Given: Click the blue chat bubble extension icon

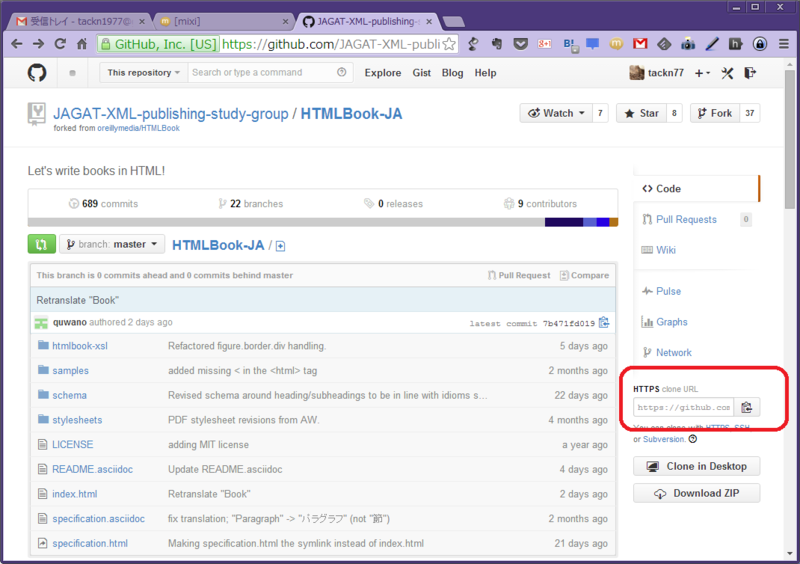Looking at the screenshot, I should [592, 44].
